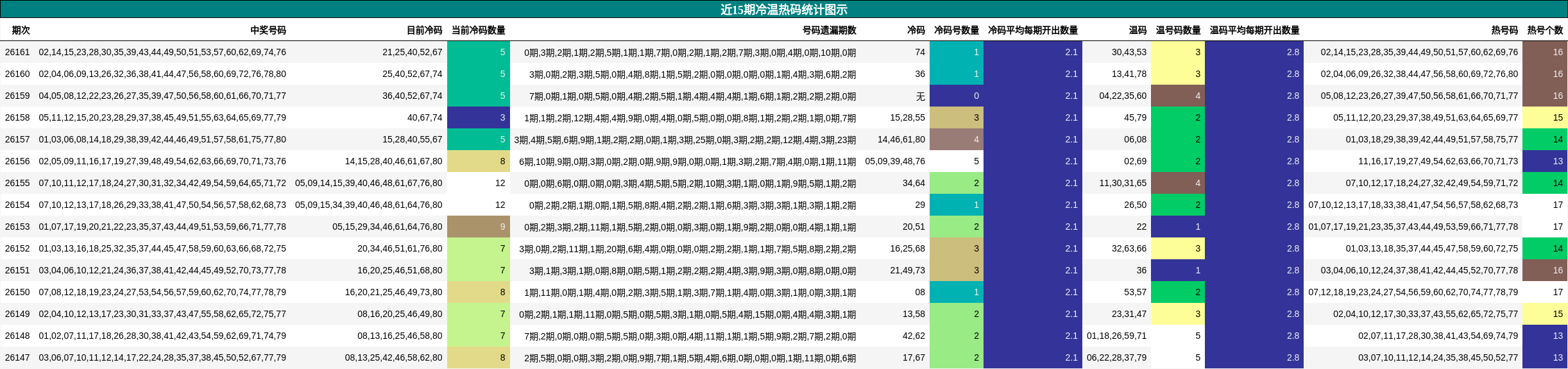This screenshot has width=1568, height=369.
Task: Click warm code cell 11,30,31,65
Action: point(1123,183)
